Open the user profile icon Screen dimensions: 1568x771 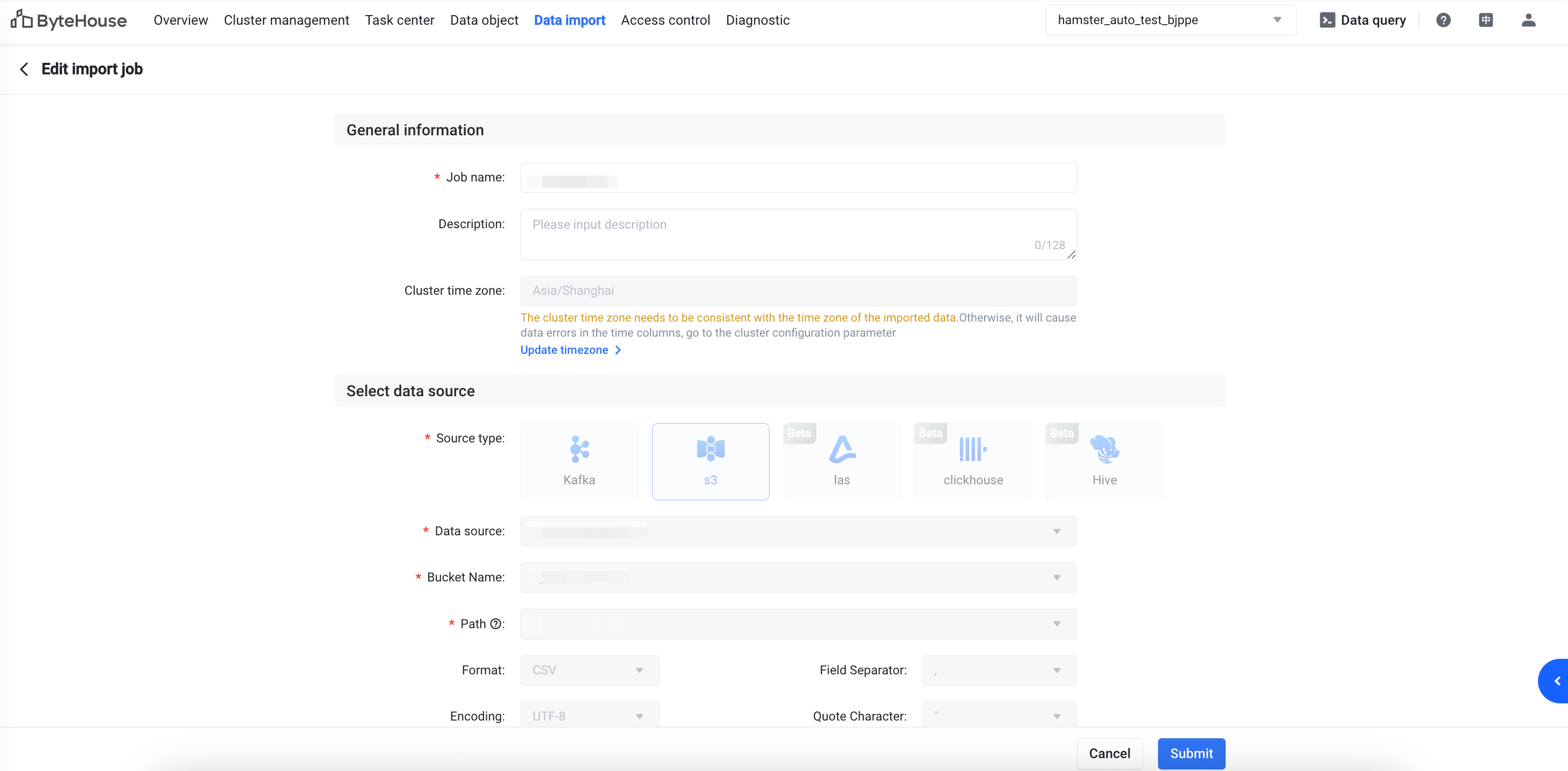[1528, 20]
